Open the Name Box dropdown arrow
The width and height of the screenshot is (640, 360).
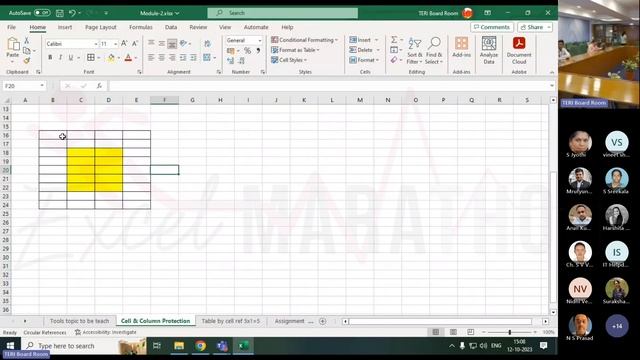pos(42,86)
